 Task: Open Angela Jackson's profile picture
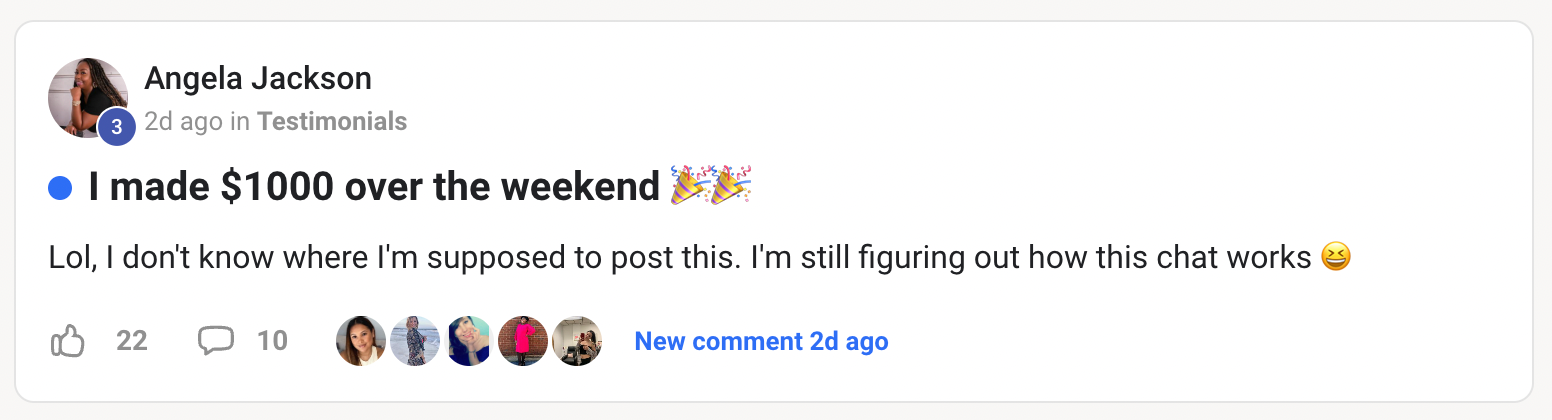pos(86,96)
